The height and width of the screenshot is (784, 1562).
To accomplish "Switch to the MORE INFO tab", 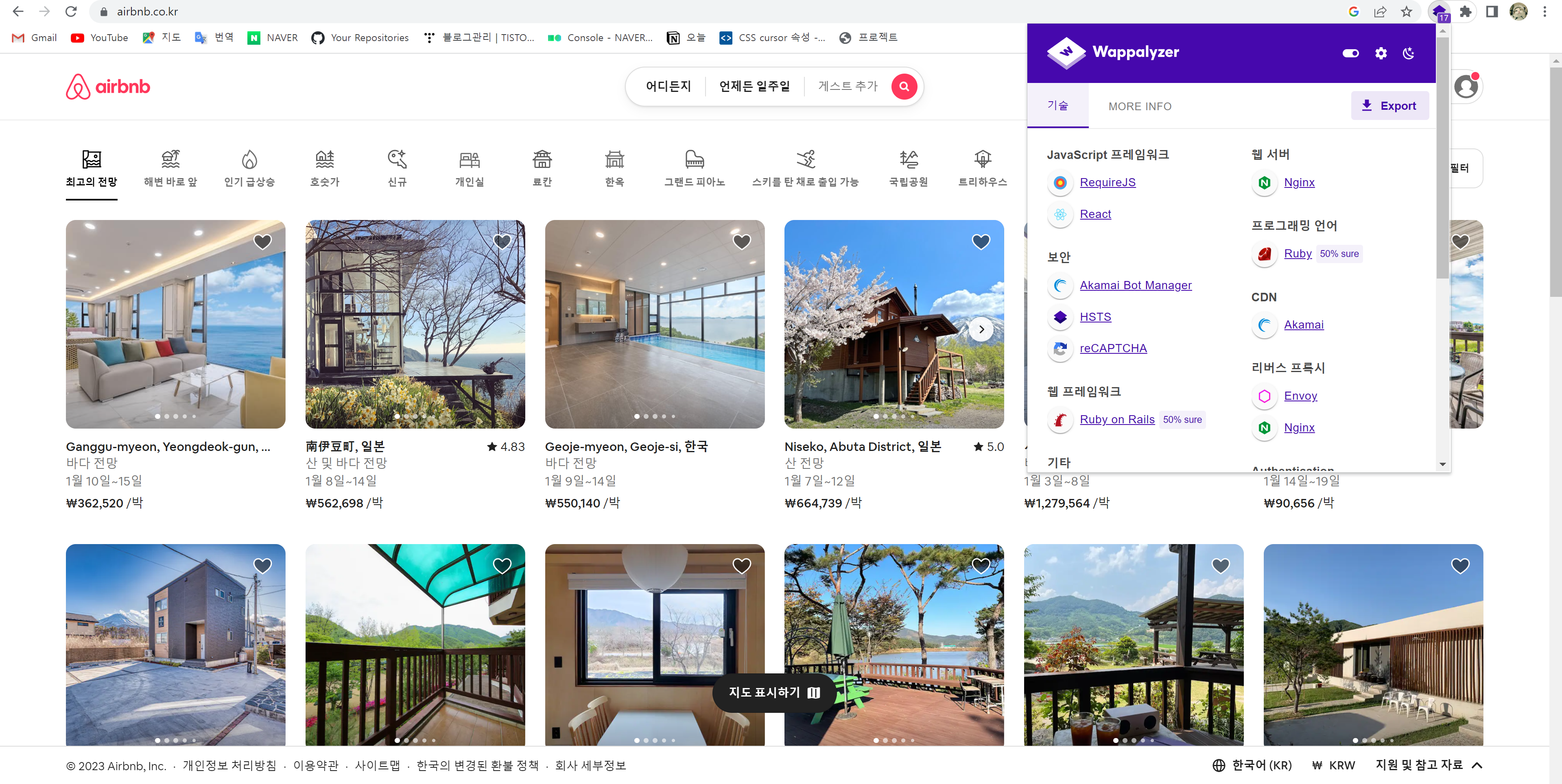I will (x=1139, y=106).
